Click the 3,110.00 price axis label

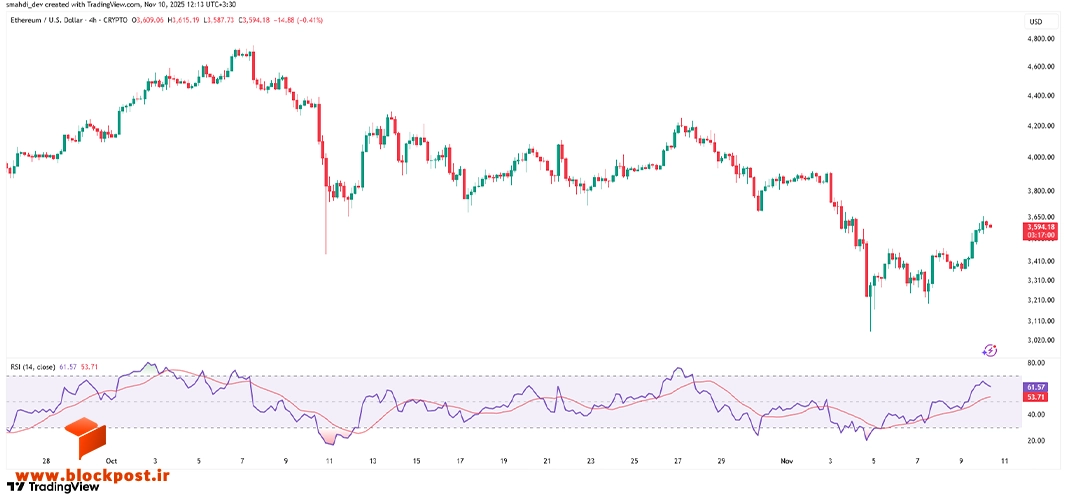pyautogui.click(x=1041, y=321)
